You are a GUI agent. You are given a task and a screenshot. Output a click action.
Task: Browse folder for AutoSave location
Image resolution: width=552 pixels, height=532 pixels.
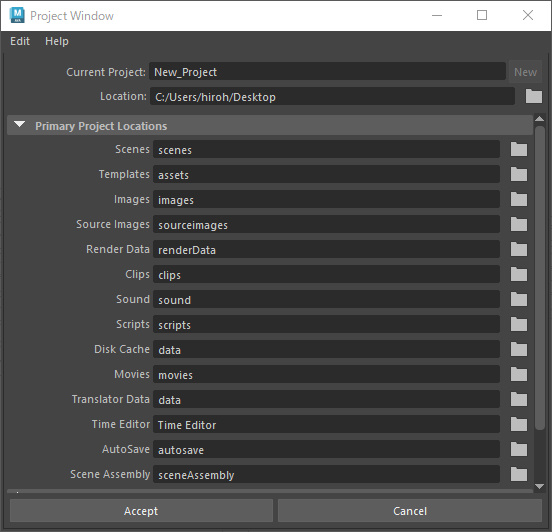519,449
